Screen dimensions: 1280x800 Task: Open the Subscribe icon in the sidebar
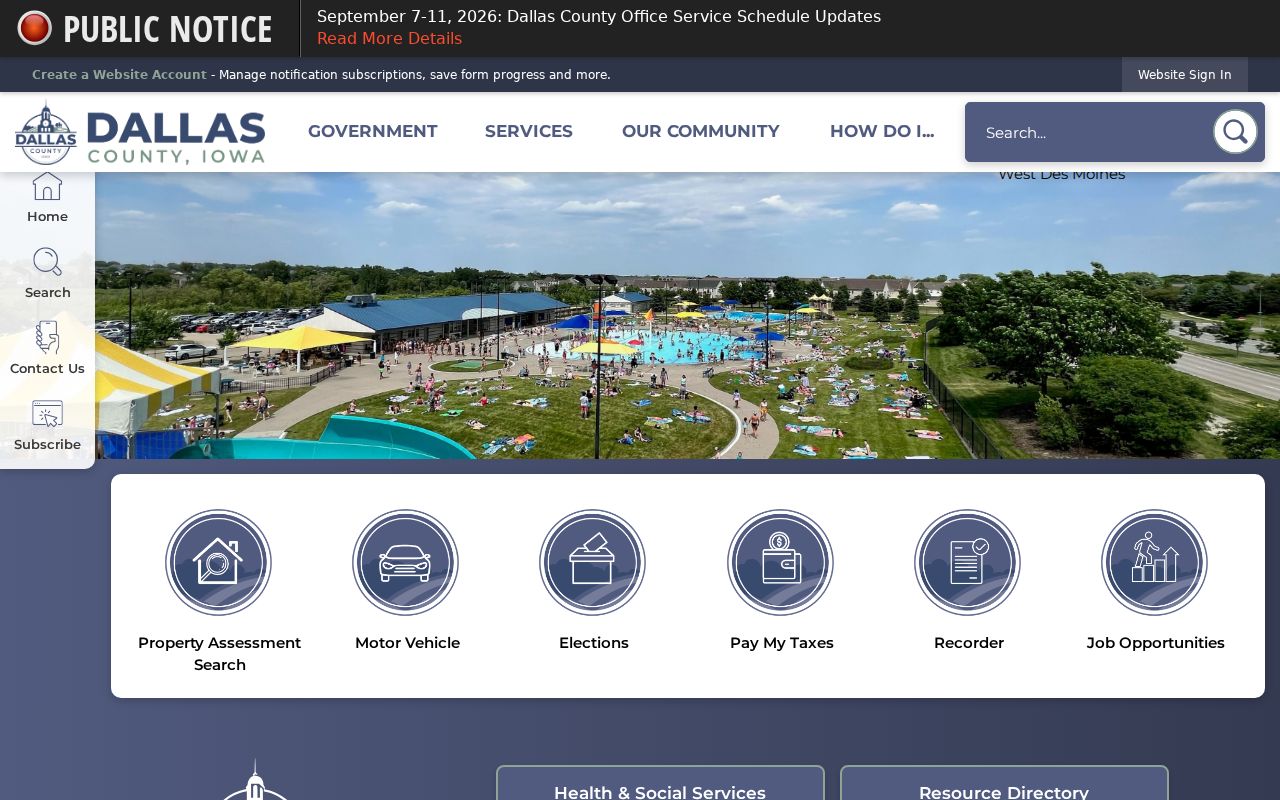coord(47,414)
